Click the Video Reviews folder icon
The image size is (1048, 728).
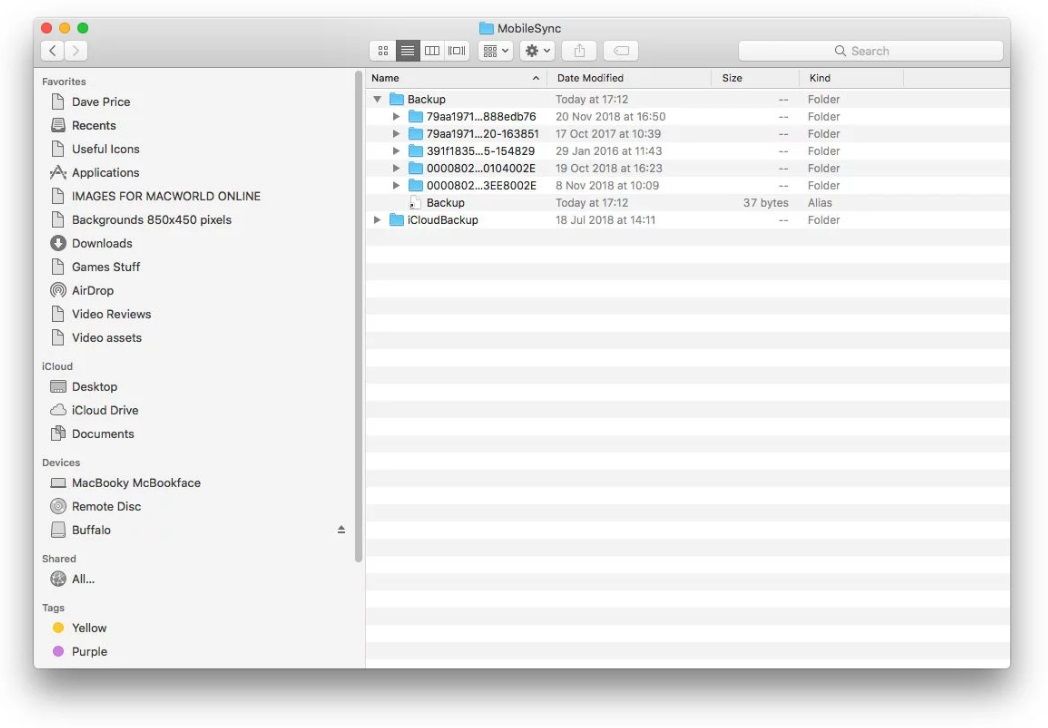(58, 314)
